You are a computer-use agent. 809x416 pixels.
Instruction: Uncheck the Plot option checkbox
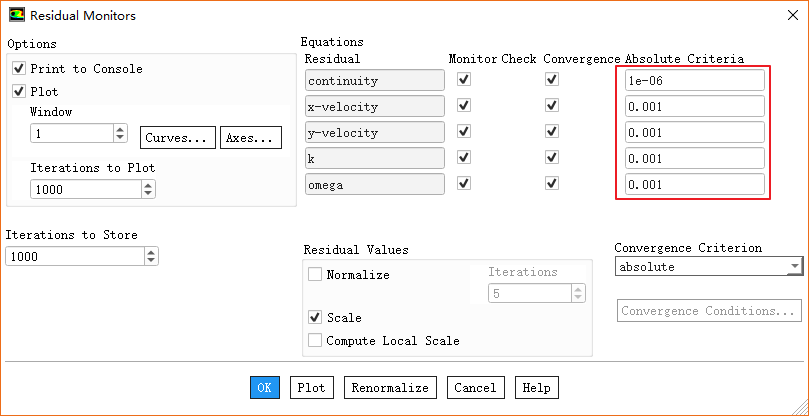[18, 91]
